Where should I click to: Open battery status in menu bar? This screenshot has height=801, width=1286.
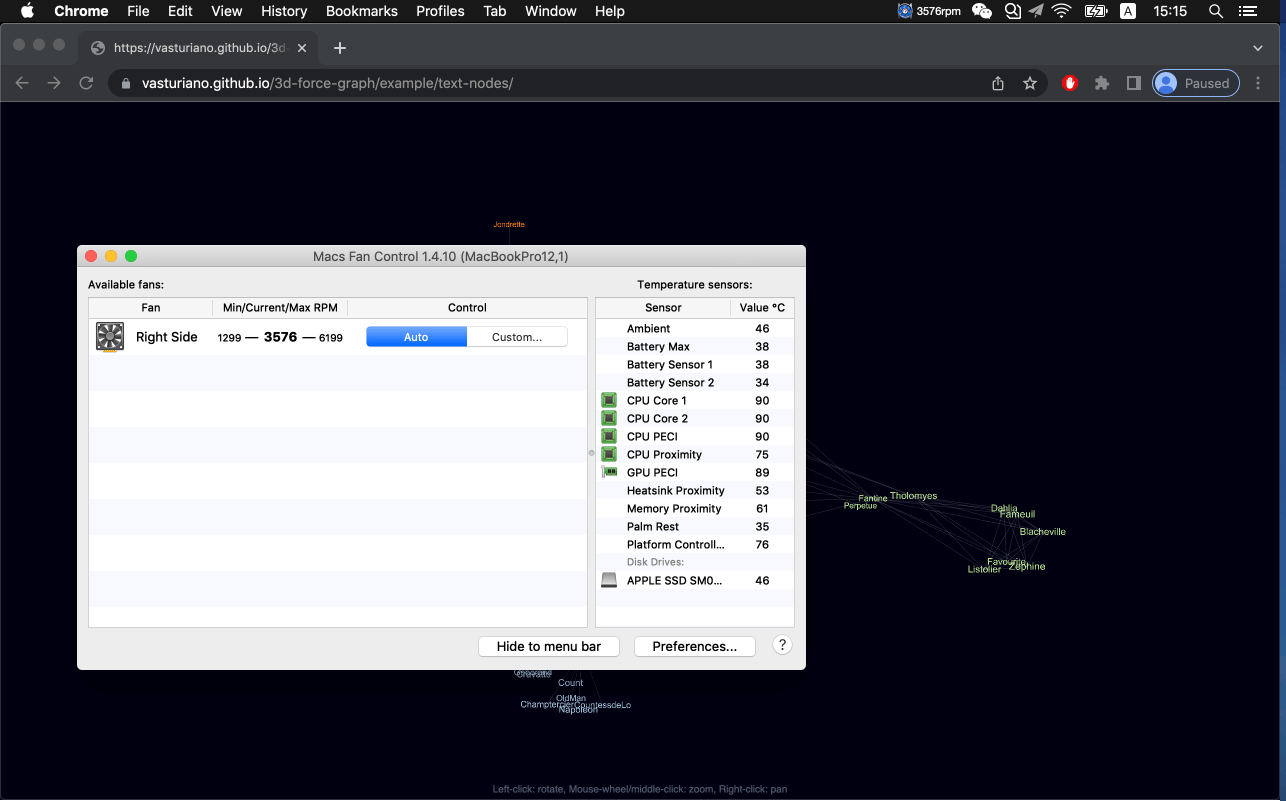pos(1096,11)
